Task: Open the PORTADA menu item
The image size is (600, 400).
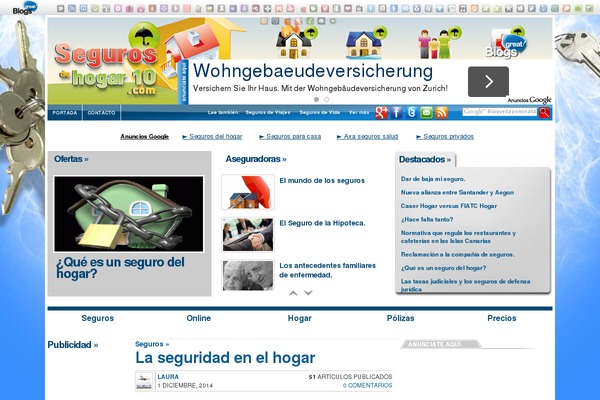Action: (65, 113)
